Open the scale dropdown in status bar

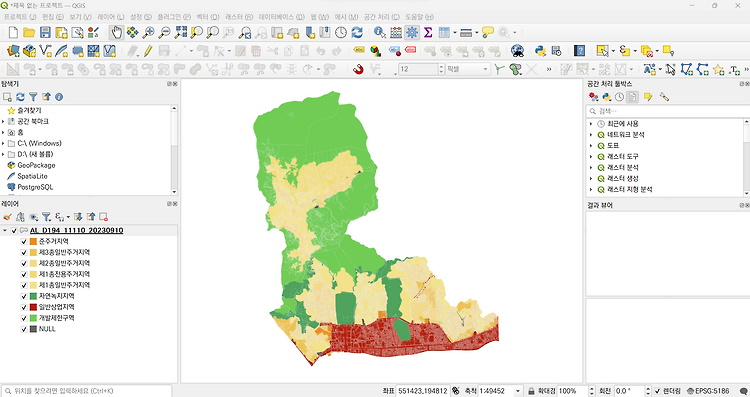coord(518,391)
